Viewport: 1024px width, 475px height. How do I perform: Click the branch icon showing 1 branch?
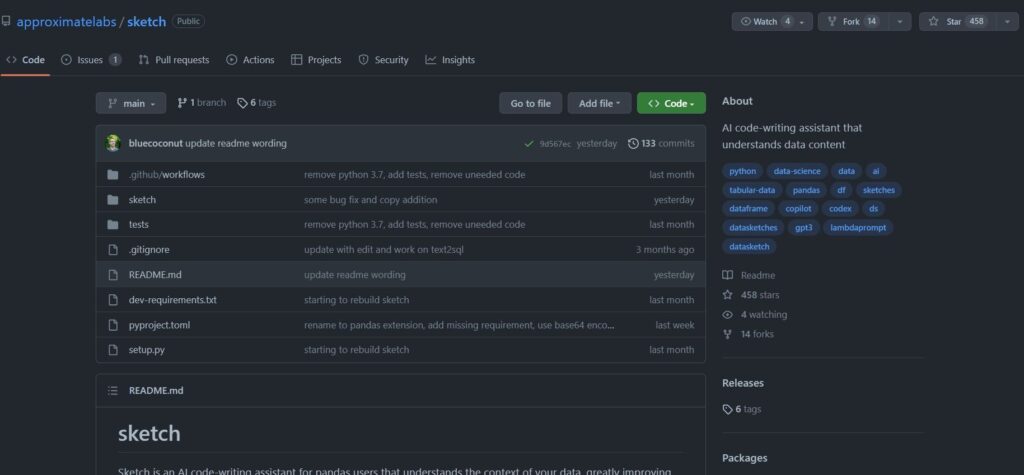(182, 103)
